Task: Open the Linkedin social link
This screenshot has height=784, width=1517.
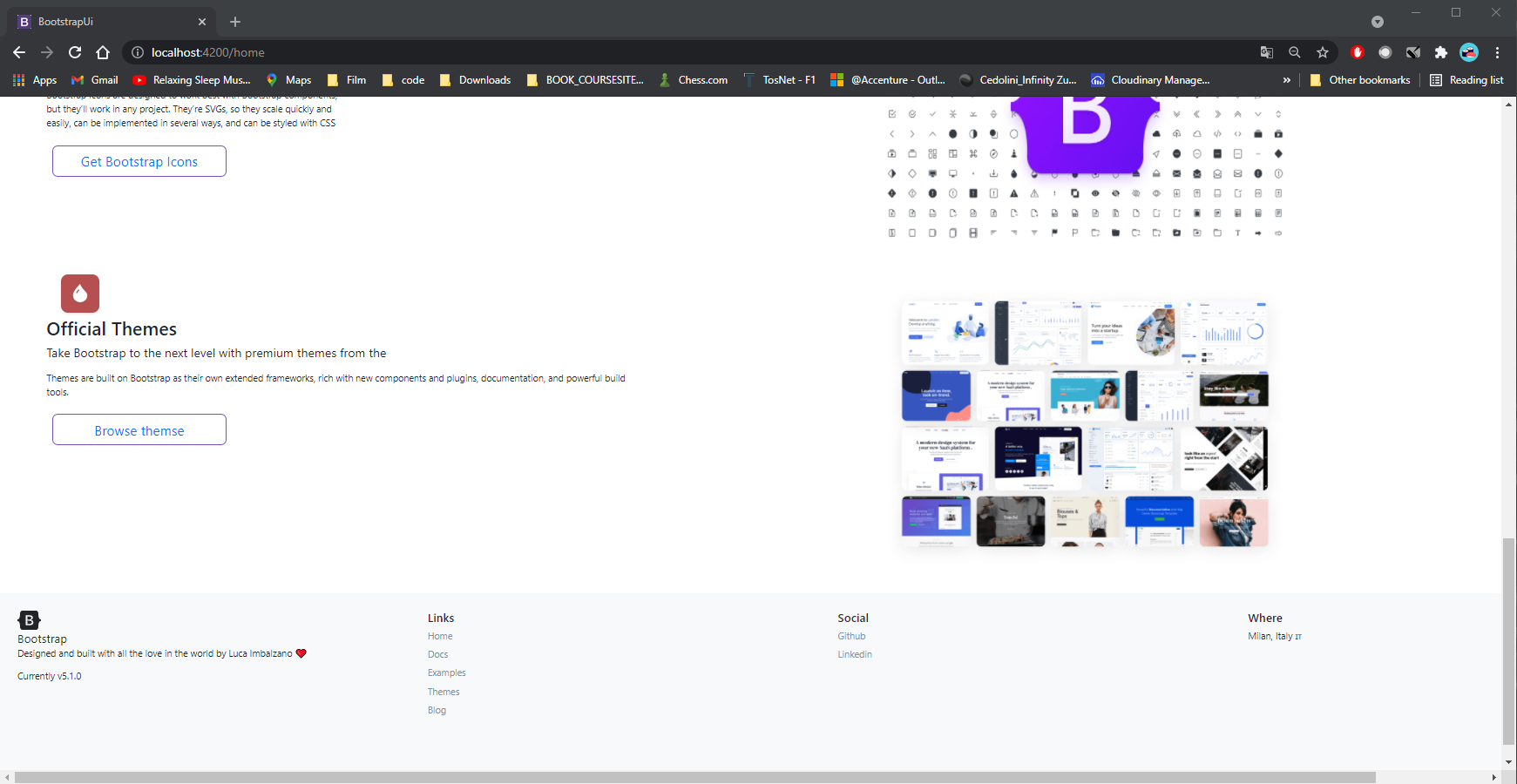Action: [x=855, y=655]
